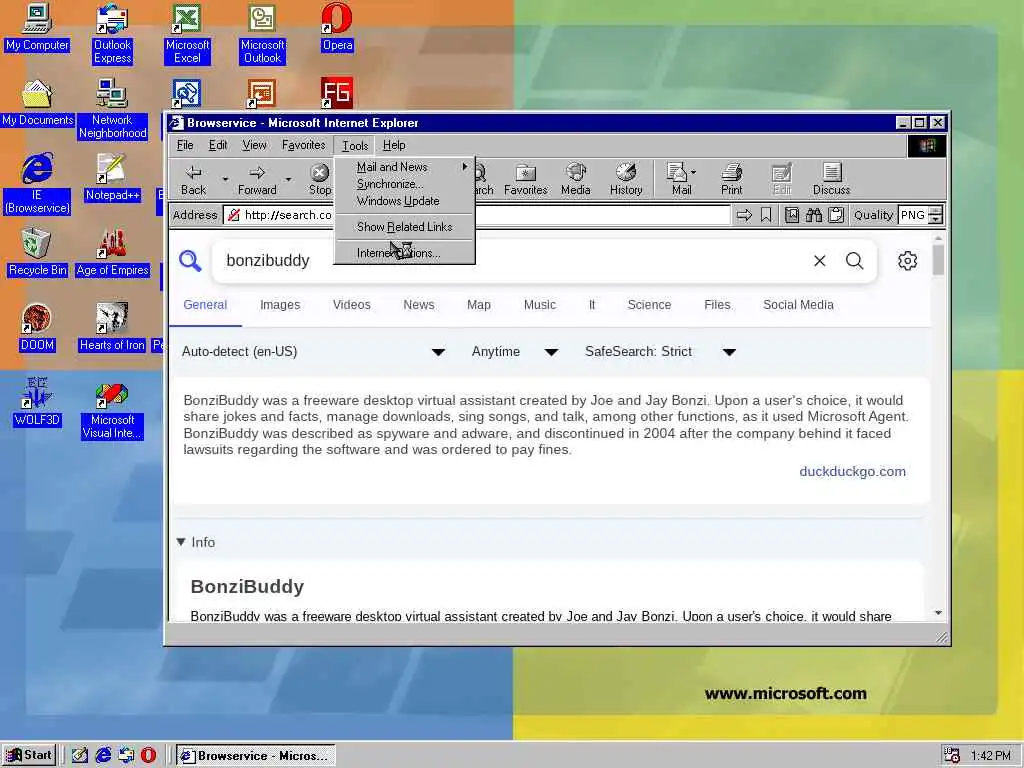The image size is (1024, 768).
Task: Open the File menu
Action: click(x=185, y=145)
